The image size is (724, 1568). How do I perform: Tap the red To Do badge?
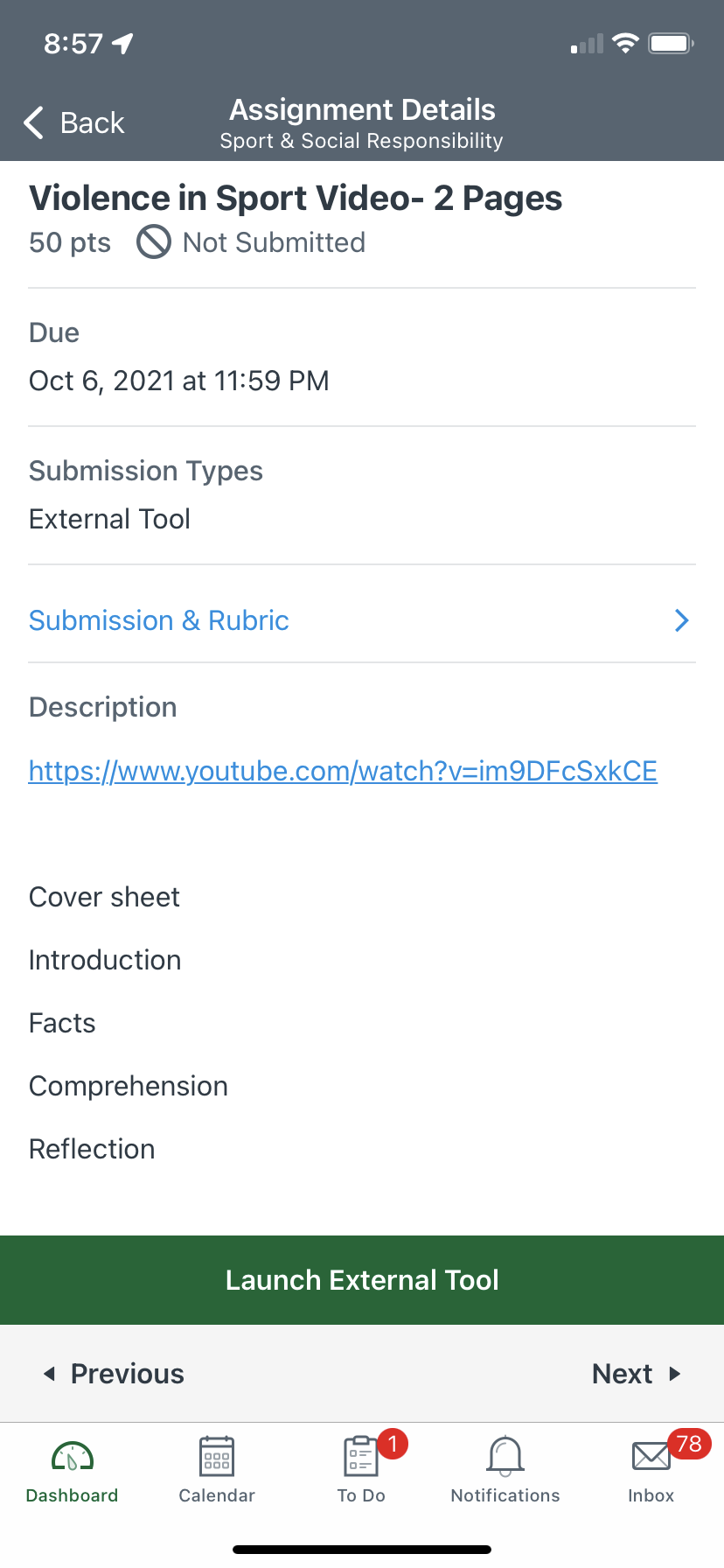[393, 1443]
